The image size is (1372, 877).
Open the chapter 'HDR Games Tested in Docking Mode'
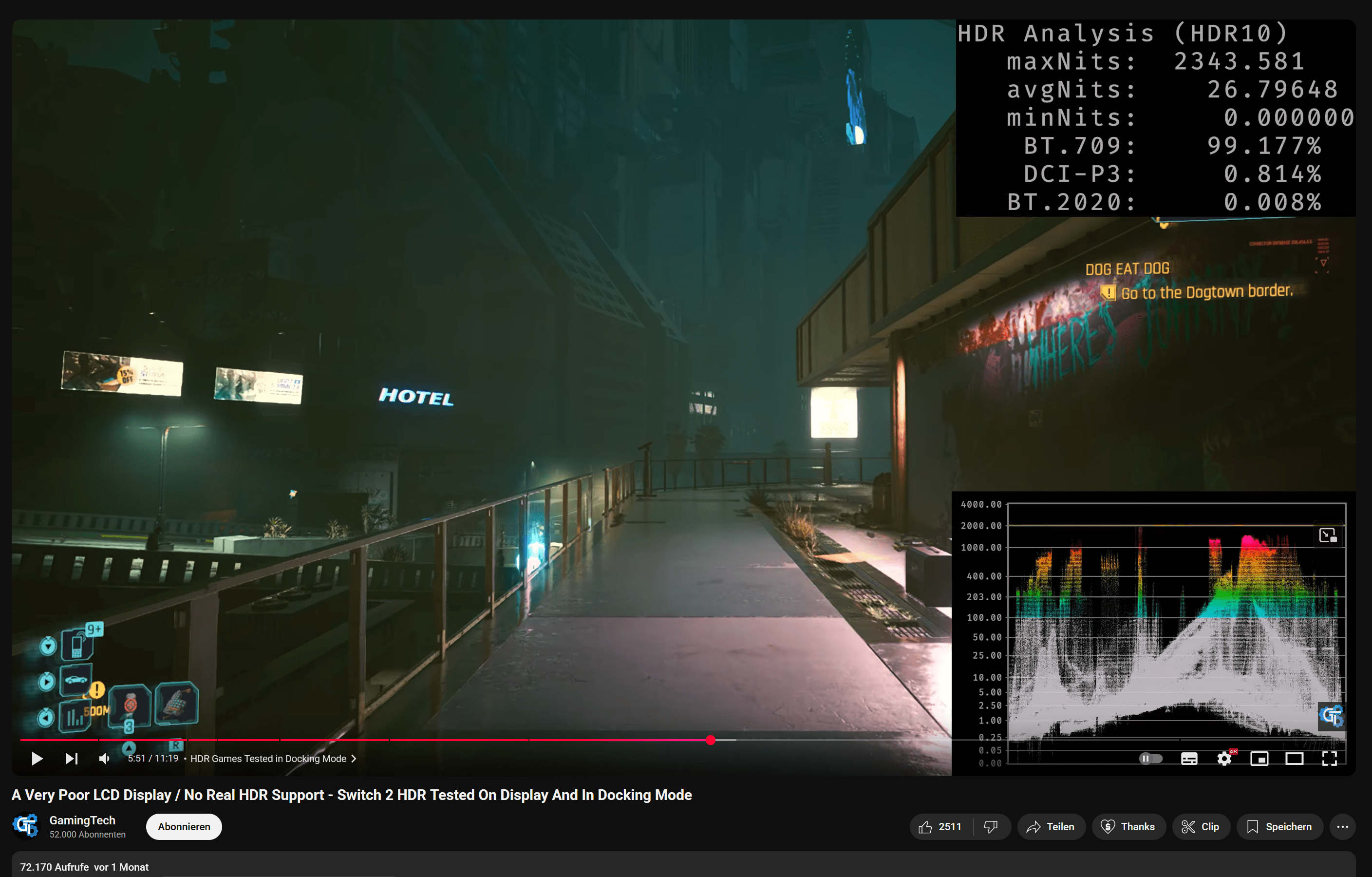click(x=273, y=759)
